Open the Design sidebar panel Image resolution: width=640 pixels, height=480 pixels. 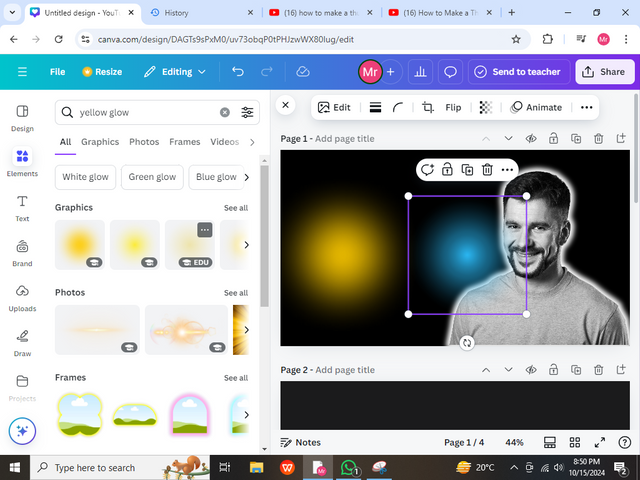tap(22, 118)
